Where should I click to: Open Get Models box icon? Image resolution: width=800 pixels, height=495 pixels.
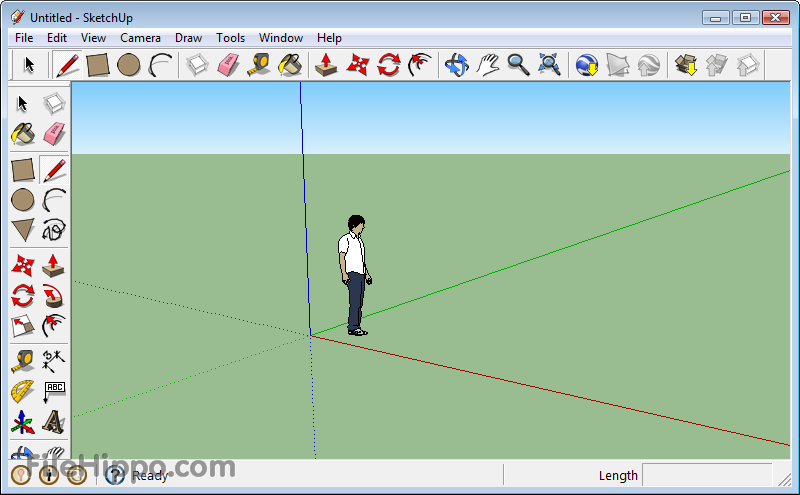pyautogui.click(x=686, y=65)
